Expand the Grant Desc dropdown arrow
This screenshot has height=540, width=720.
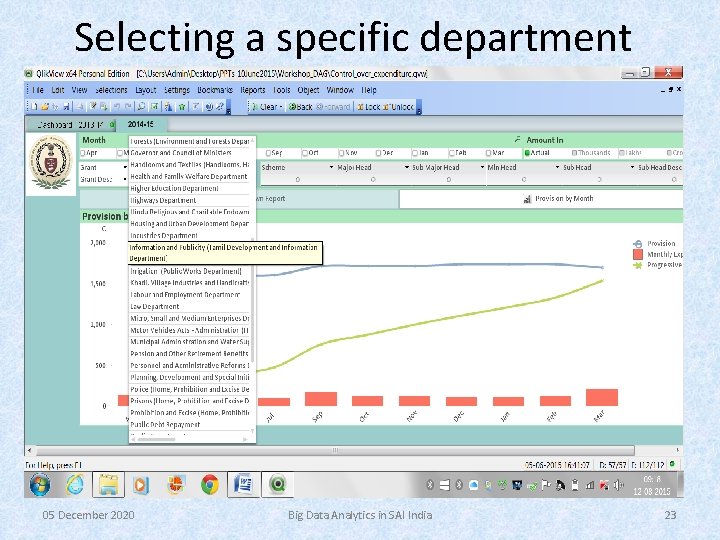(x=125, y=180)
